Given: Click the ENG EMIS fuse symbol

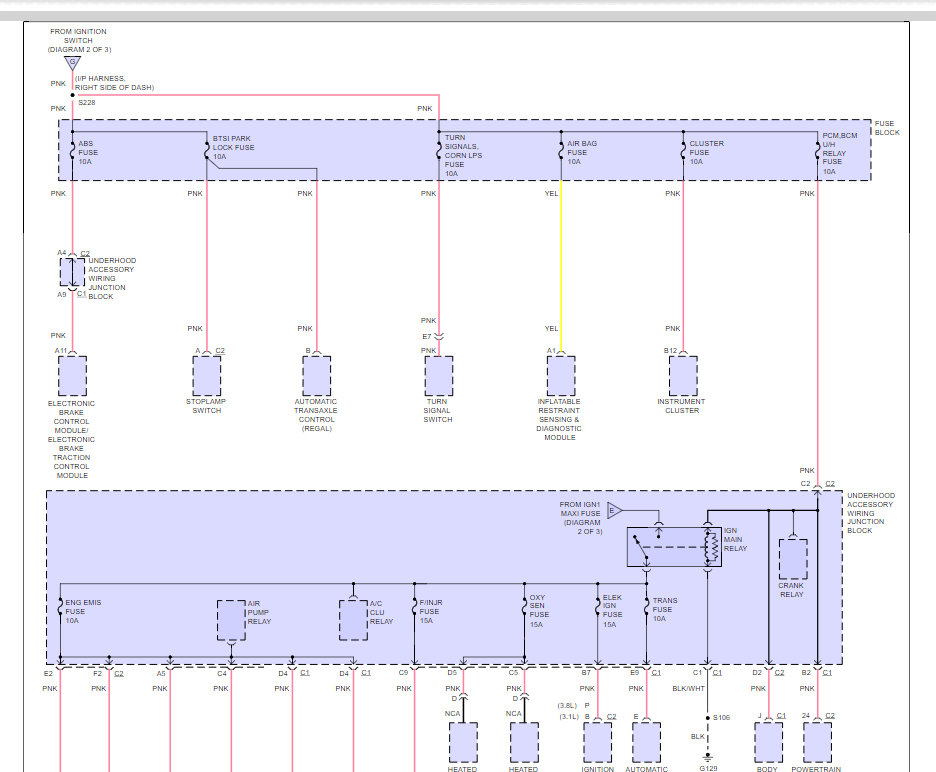Looking at the screenshot, I should pyautogui.click(x=60, y=608).
